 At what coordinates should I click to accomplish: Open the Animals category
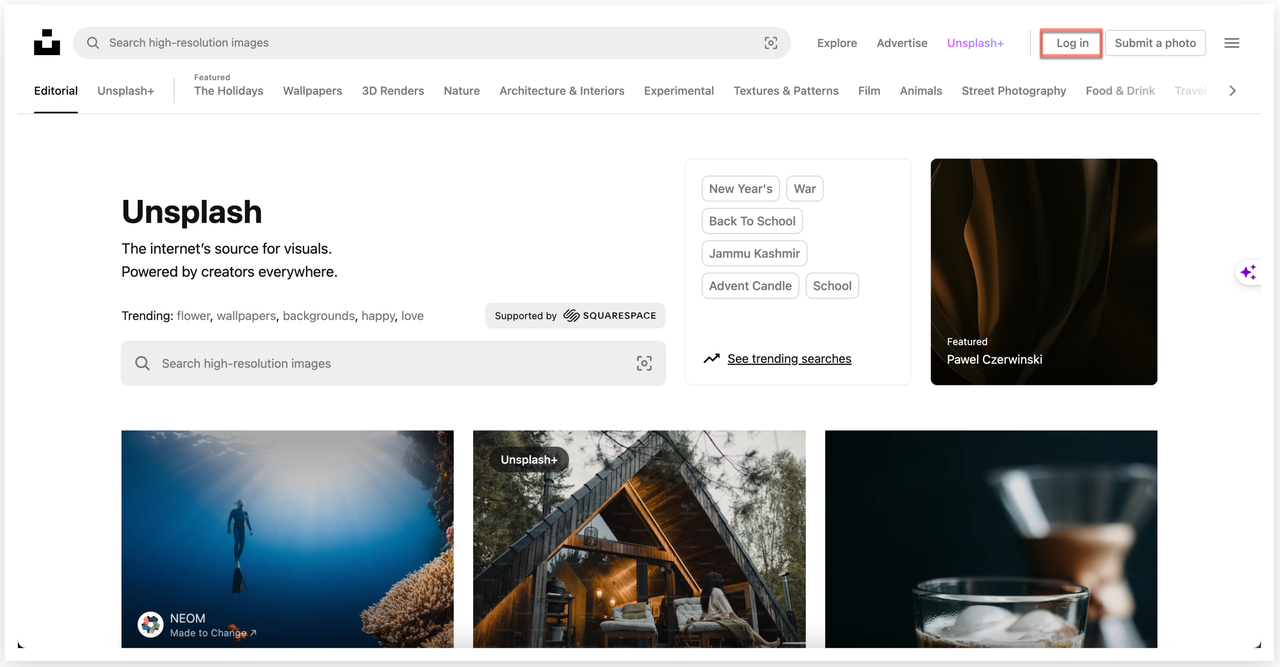pos(921,91)
